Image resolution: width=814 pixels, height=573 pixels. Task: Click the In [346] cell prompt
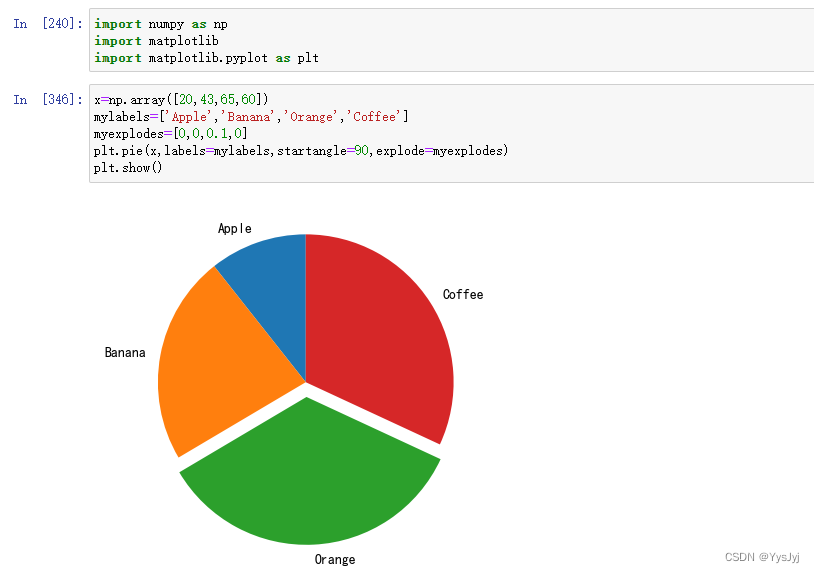coord(47,100)
